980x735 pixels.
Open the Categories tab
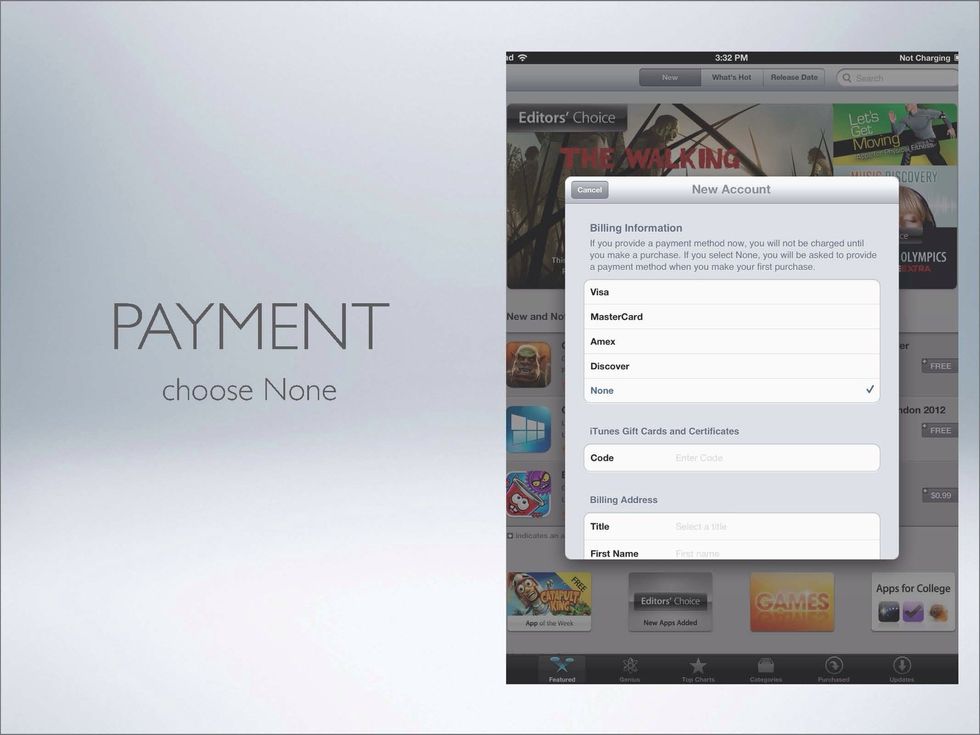point(766,669)
